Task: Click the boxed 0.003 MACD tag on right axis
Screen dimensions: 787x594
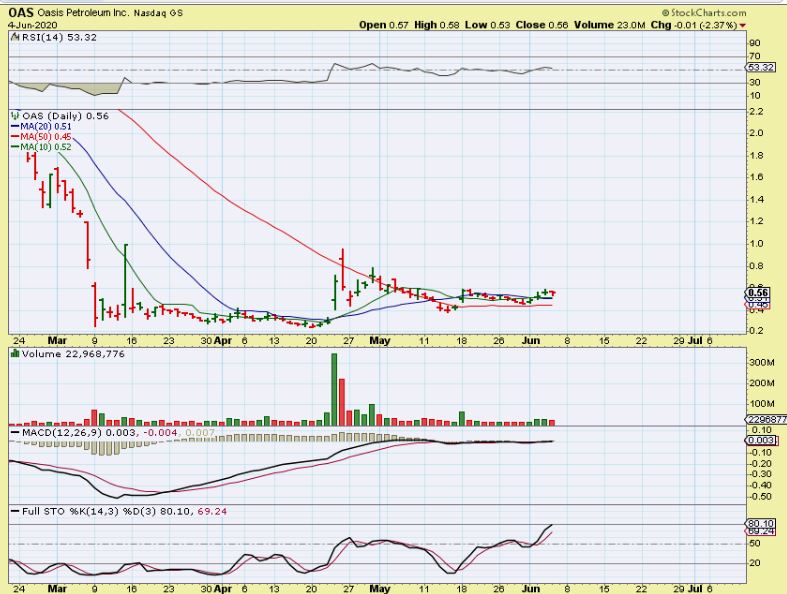Action: [762, 440]
